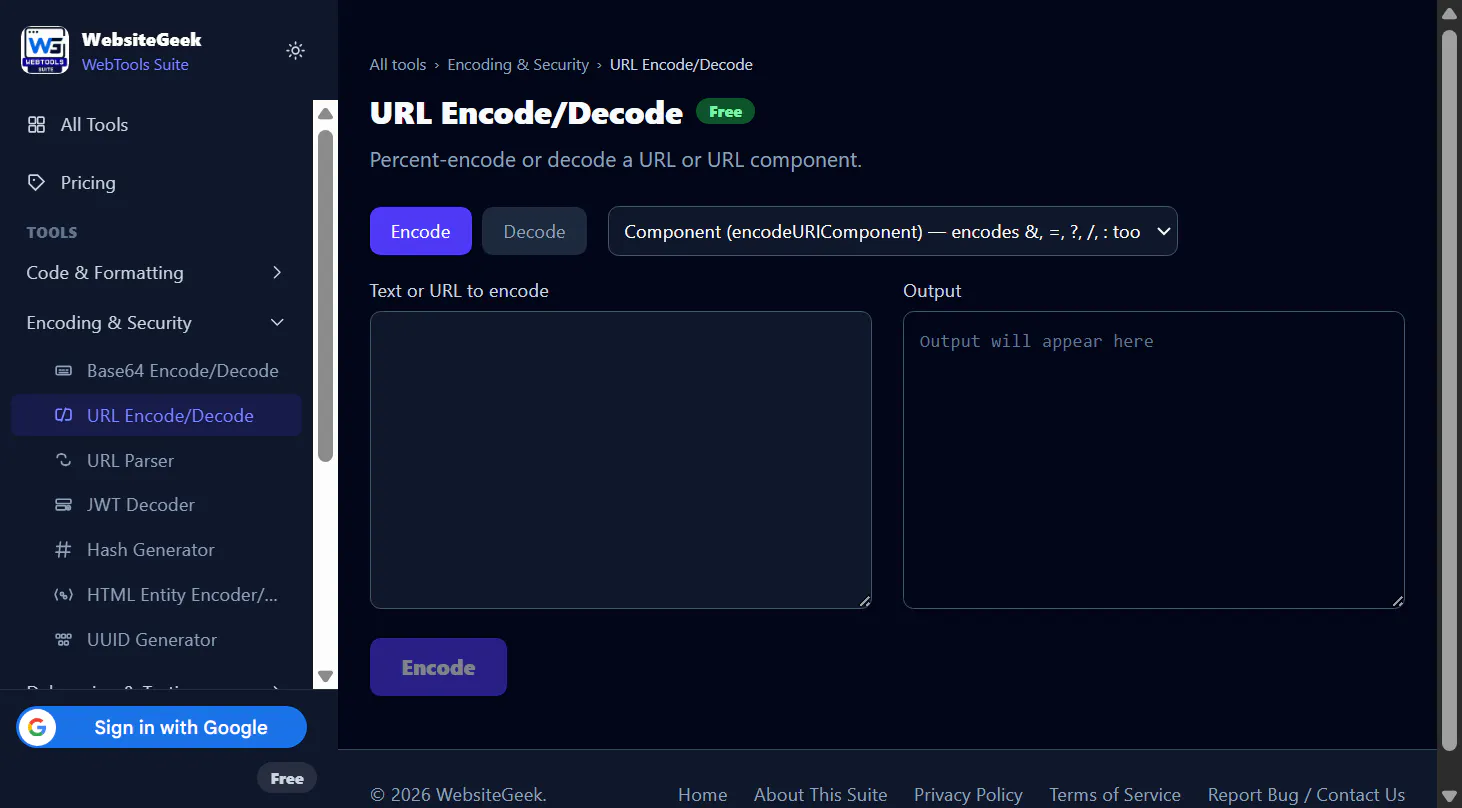This screenshot has width=1462, height=808.
Task: Open Base64 Encode/Decode tool
Action: point(156,371)
